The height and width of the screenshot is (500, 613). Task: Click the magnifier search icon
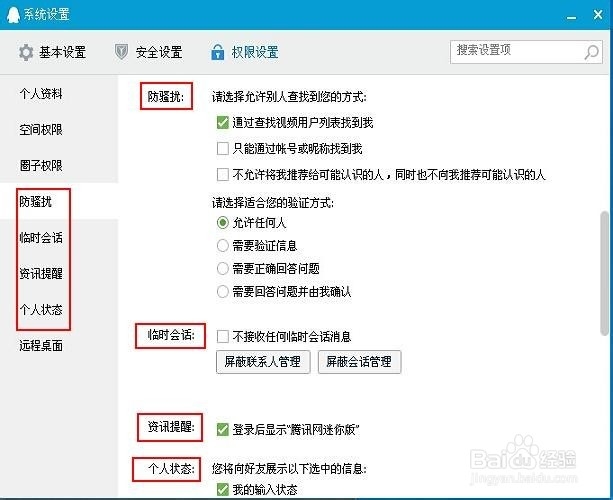point(591,52)
